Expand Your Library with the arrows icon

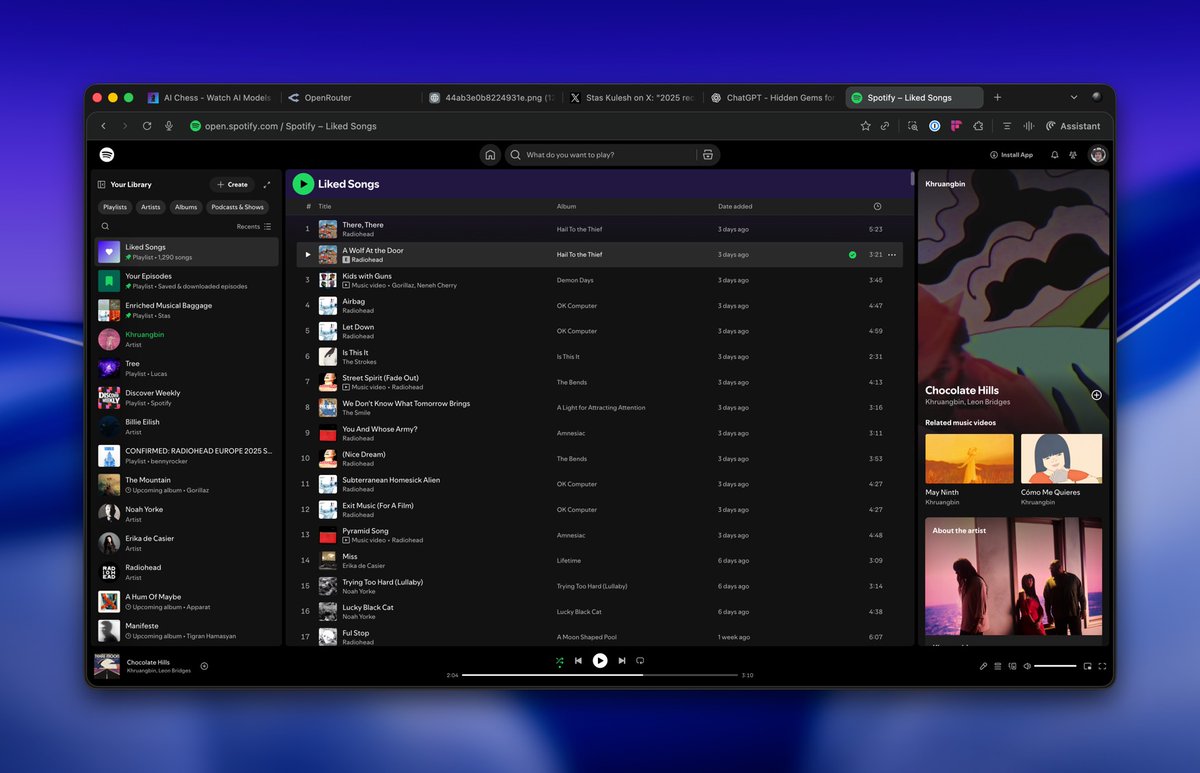coord(267,185)
